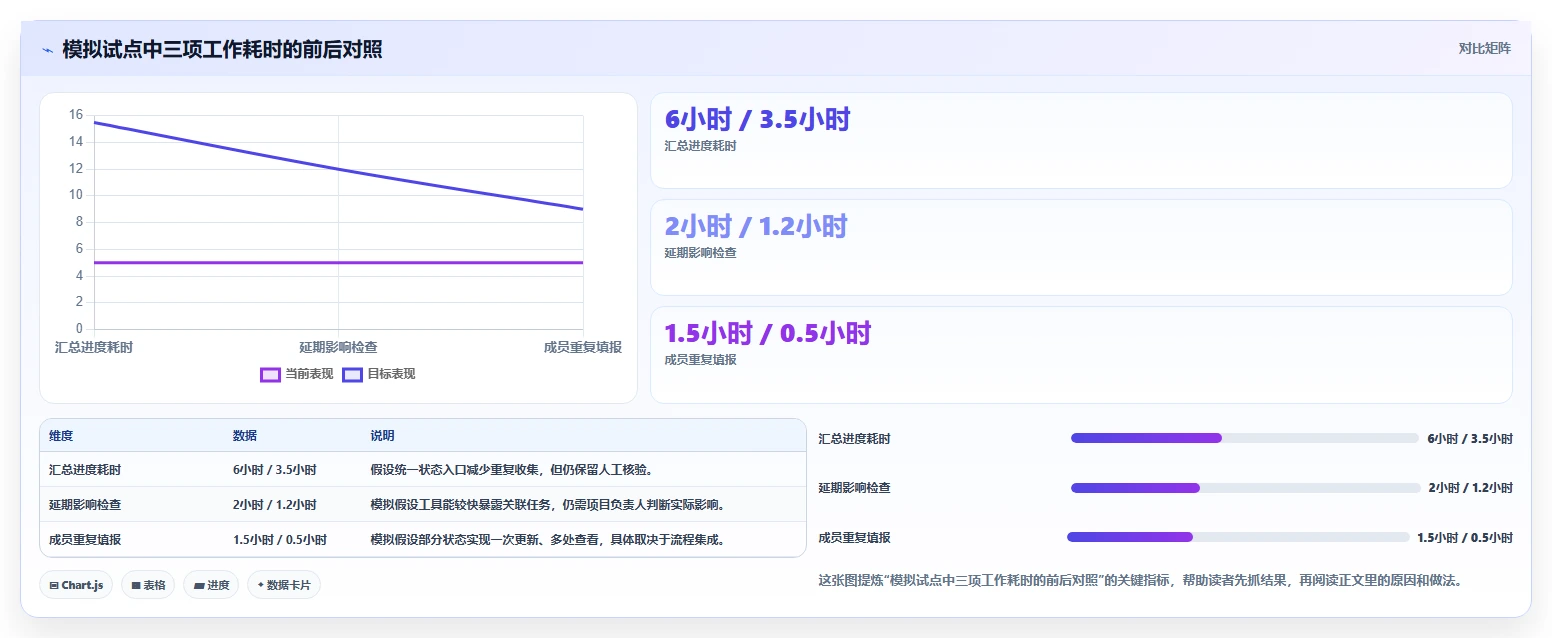1552x638 pixels.
Task: Click the chart x-axis label 成员重复填报
Action: click(583, 347)
